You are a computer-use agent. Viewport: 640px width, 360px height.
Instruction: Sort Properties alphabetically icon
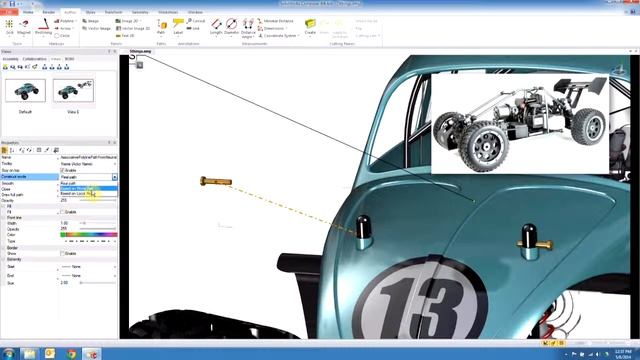(12, 150)
